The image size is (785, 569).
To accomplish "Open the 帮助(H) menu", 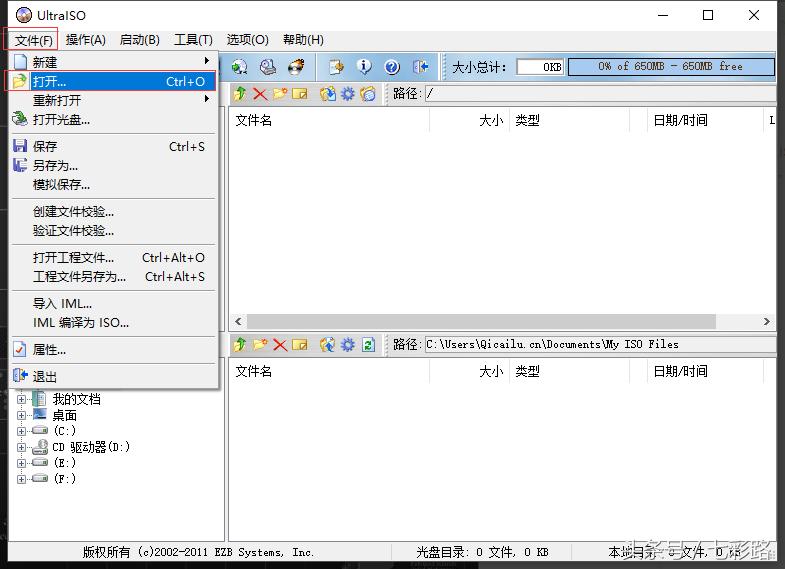I will tap(303, 40).
